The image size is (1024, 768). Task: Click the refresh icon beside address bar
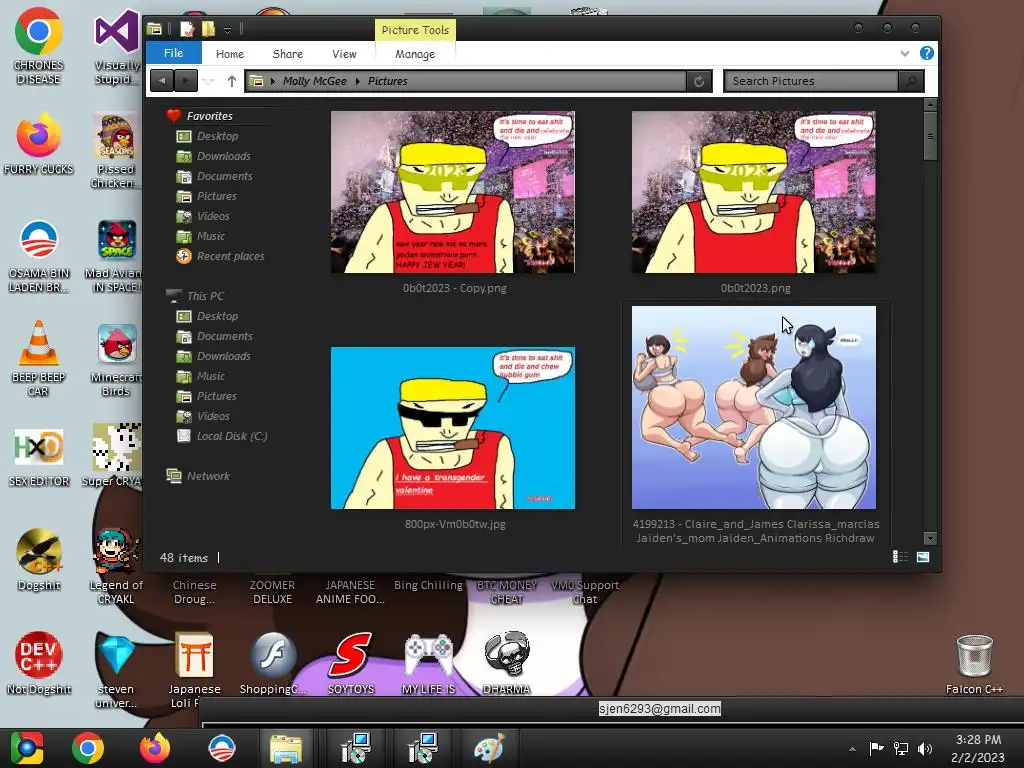click(x=699, y=81)
